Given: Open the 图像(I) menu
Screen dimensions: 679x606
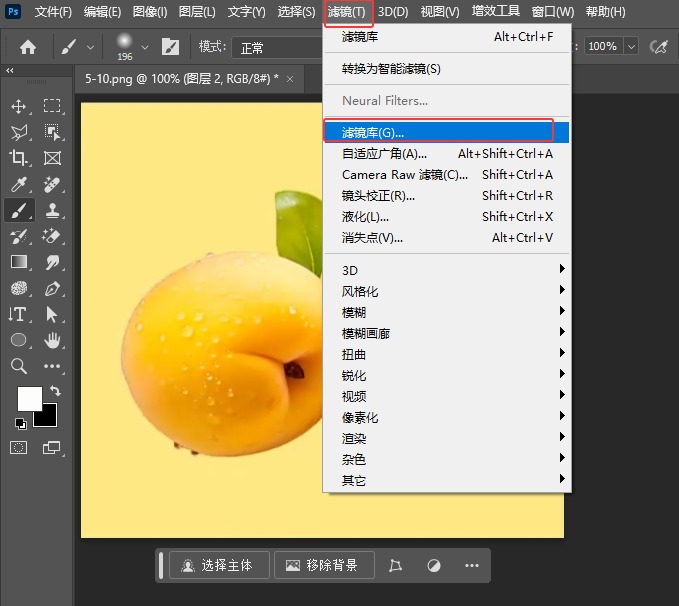Looking at the screenshot, I should (150, 12).
